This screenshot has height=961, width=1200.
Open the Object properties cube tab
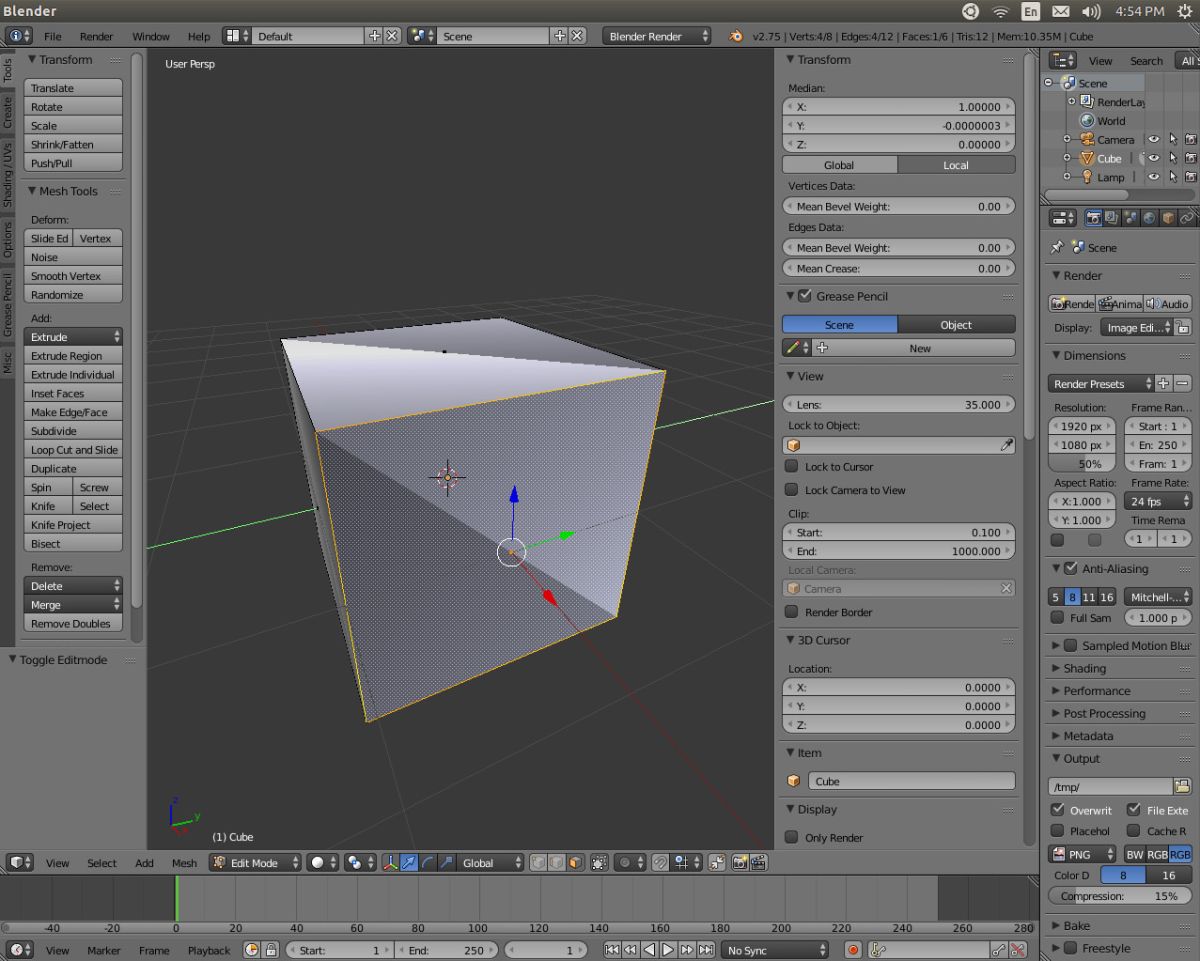1168,217
